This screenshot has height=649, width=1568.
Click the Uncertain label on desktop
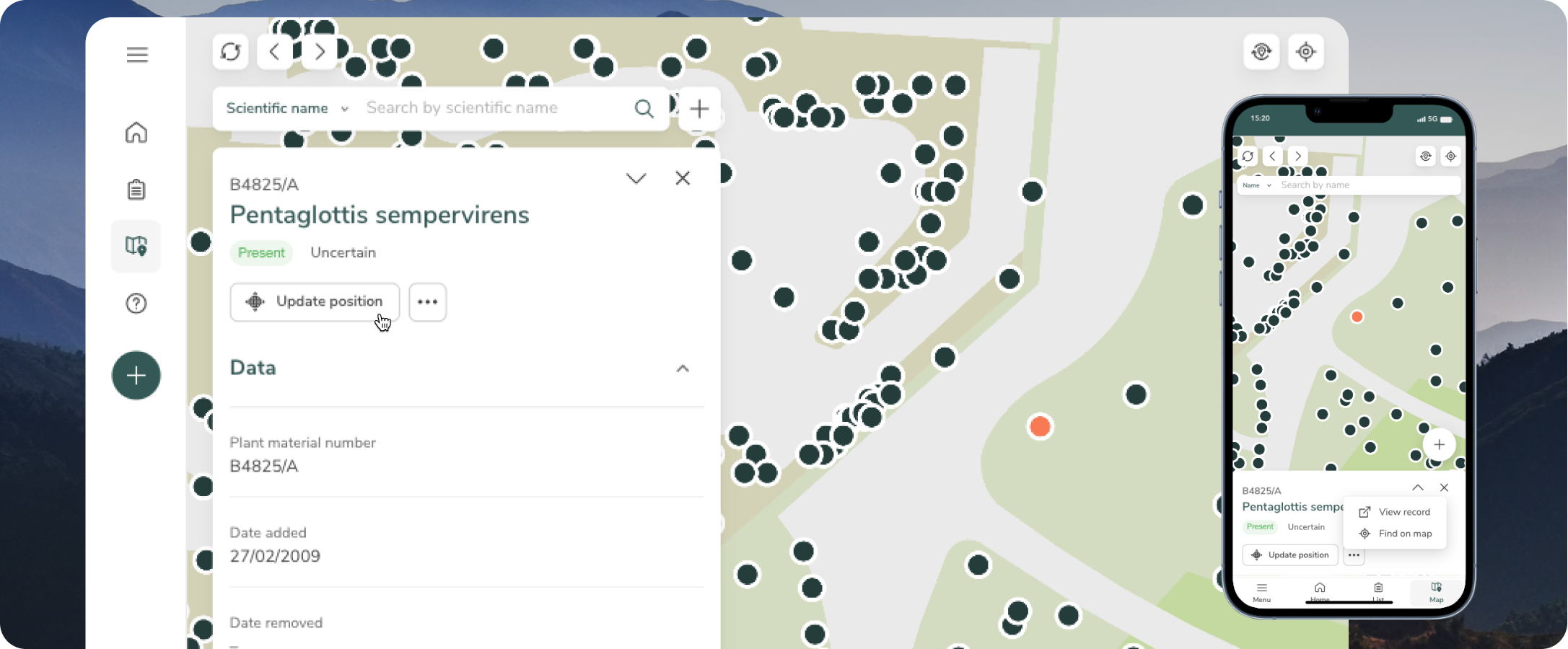pyautogui.click(x=343, y=252)
